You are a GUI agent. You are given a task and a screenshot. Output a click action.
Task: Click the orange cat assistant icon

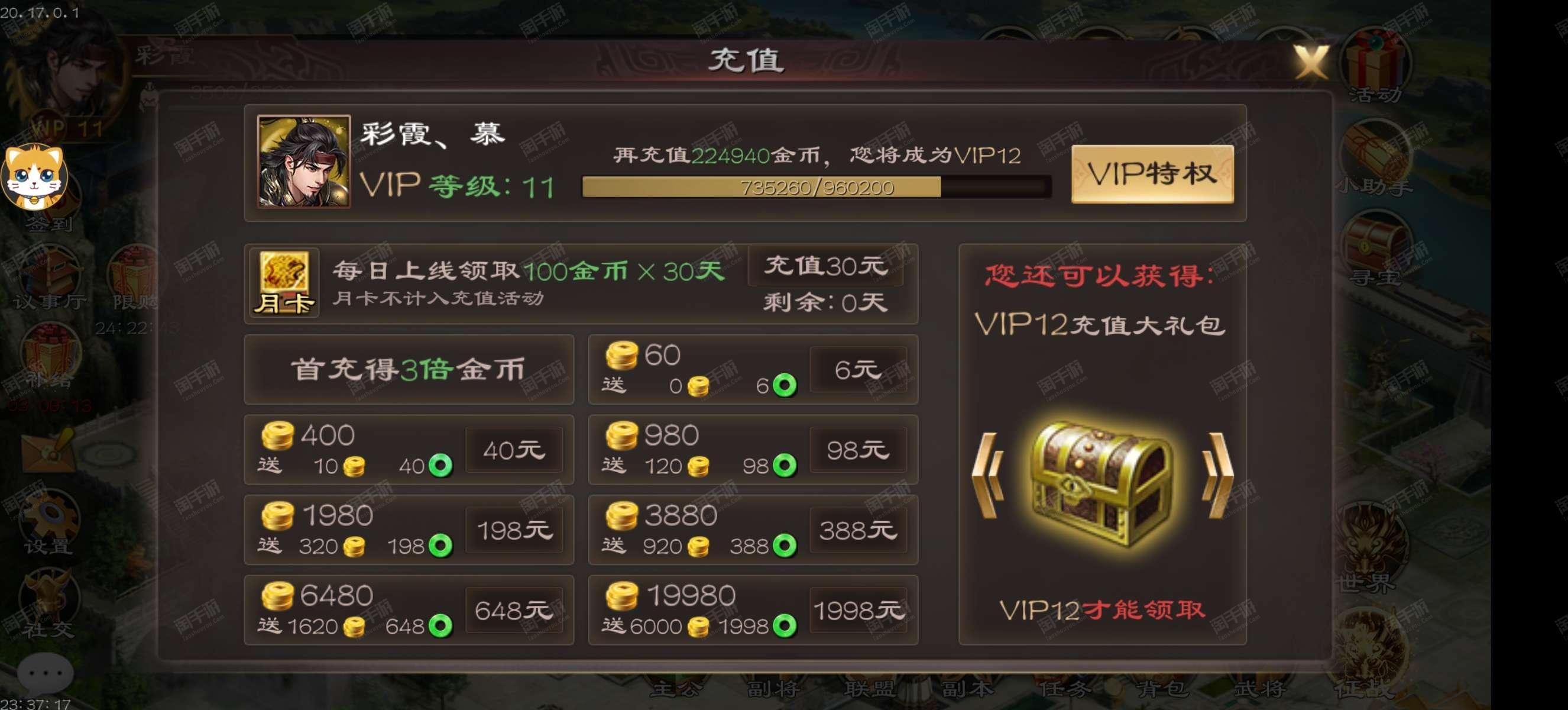pyautogui.click(x=35, y=176)
